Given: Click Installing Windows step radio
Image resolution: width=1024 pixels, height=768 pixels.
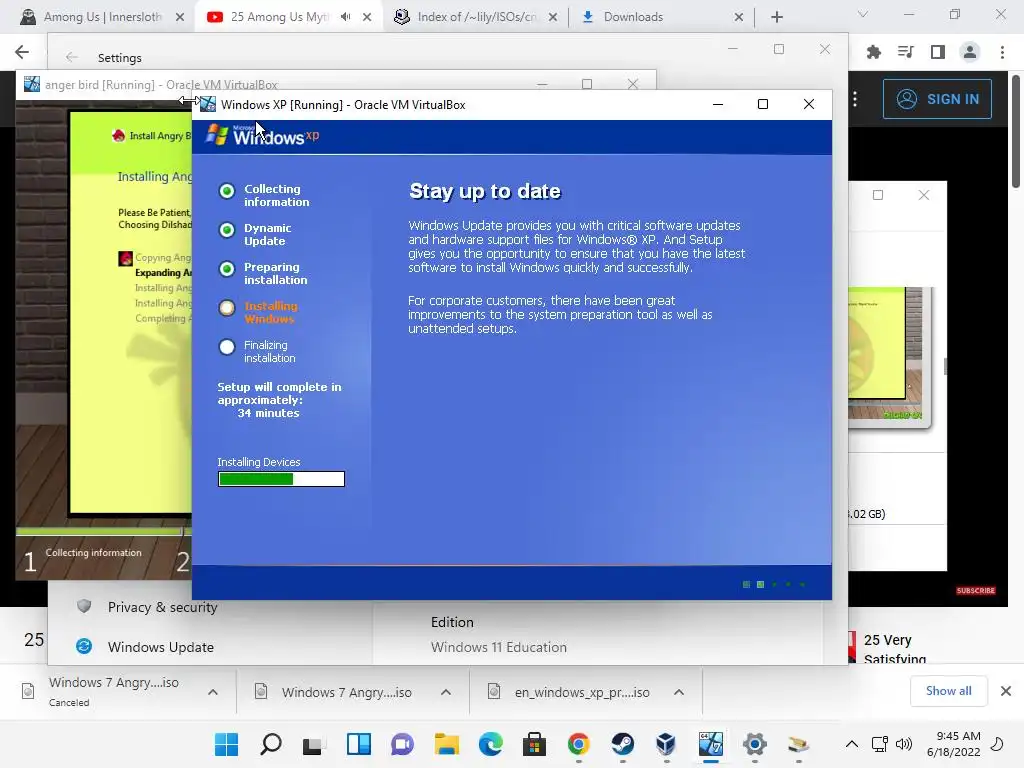Looking at the screenshot, I should (x=227, y=308).
